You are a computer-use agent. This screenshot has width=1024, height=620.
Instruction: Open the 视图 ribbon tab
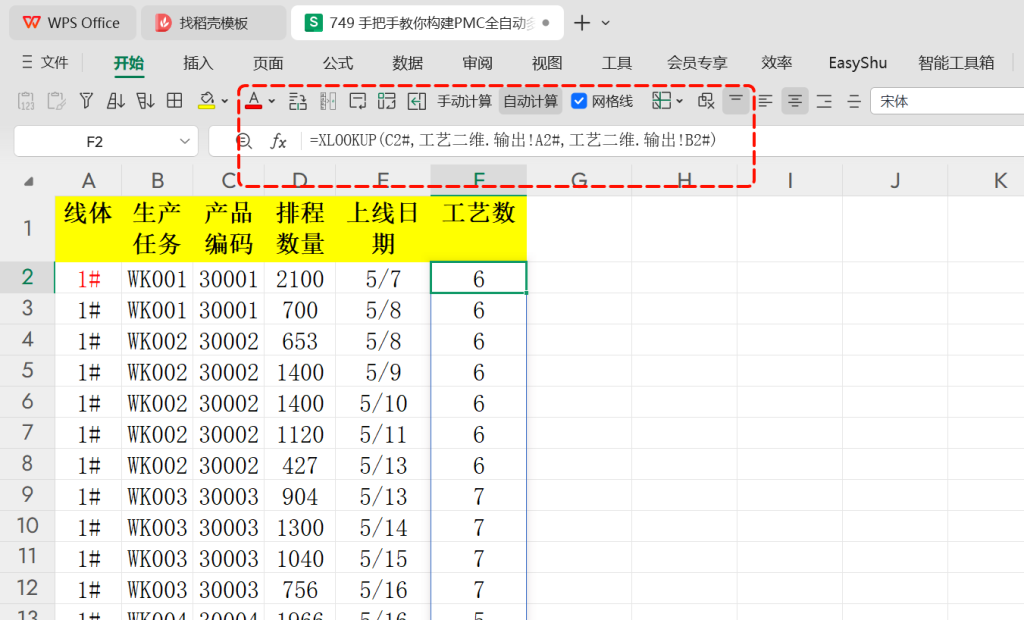point(547,63)
